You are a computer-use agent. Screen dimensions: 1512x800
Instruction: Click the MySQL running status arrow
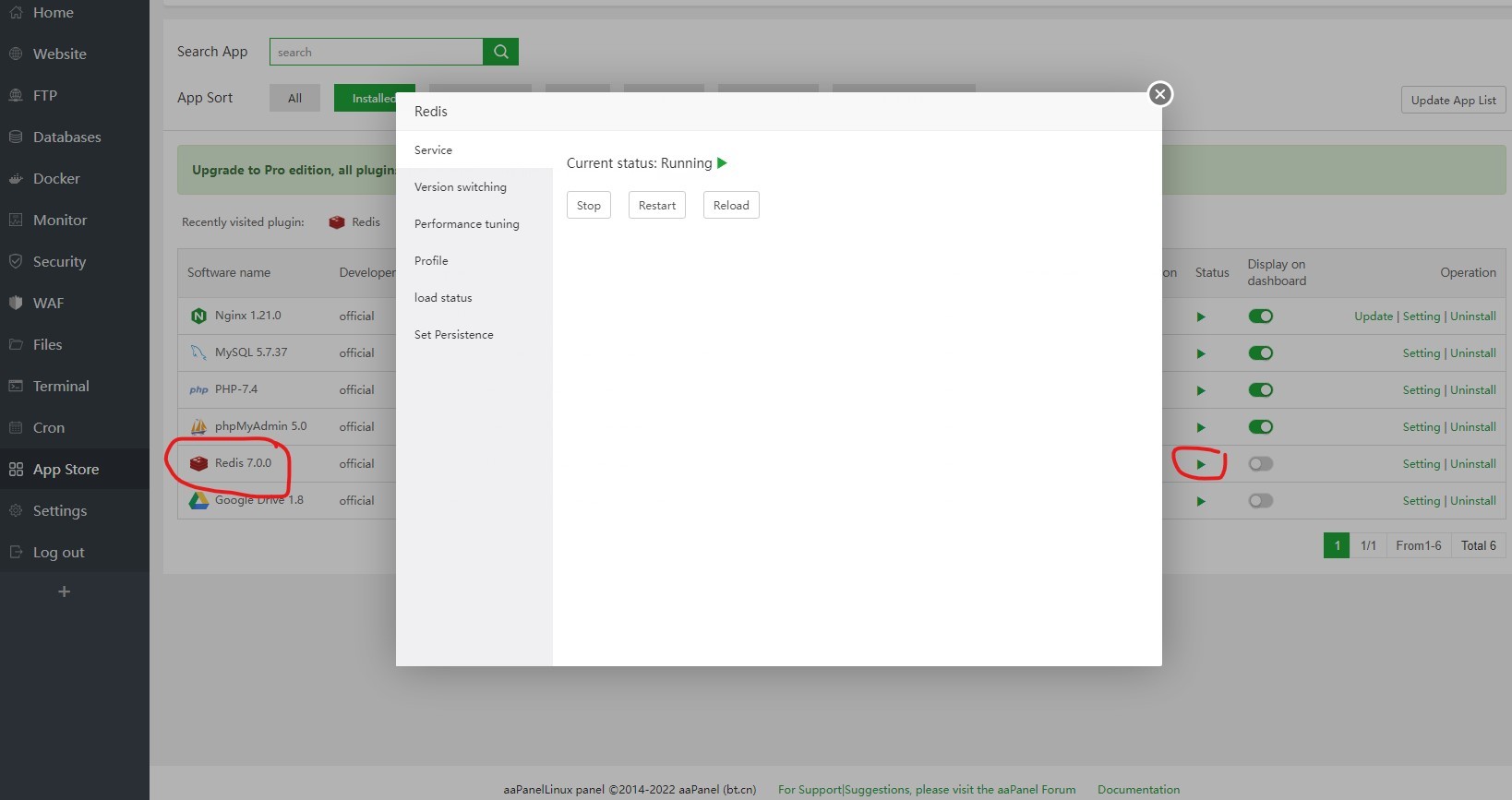coord(1201,353)
